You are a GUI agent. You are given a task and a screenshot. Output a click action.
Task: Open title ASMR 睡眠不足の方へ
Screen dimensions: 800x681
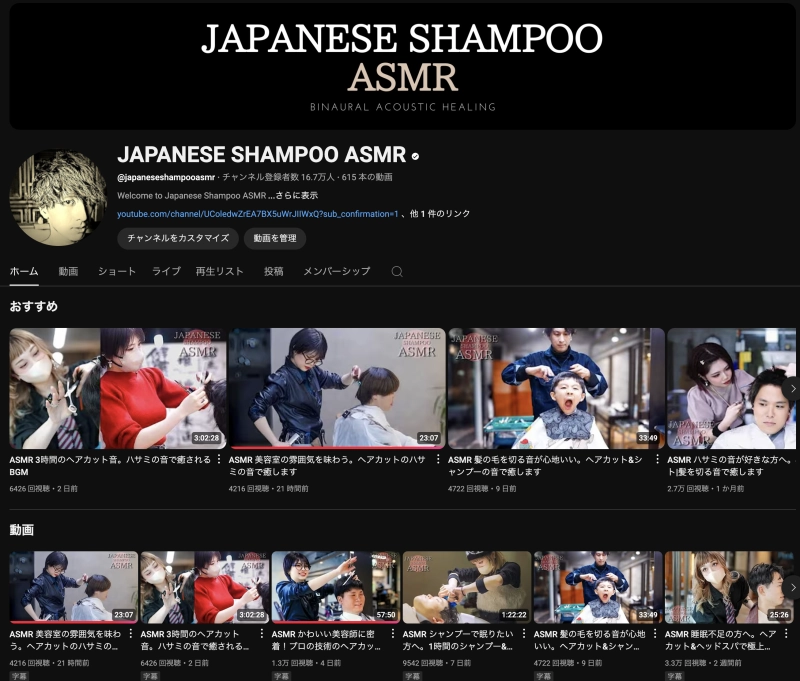point(720,640)
